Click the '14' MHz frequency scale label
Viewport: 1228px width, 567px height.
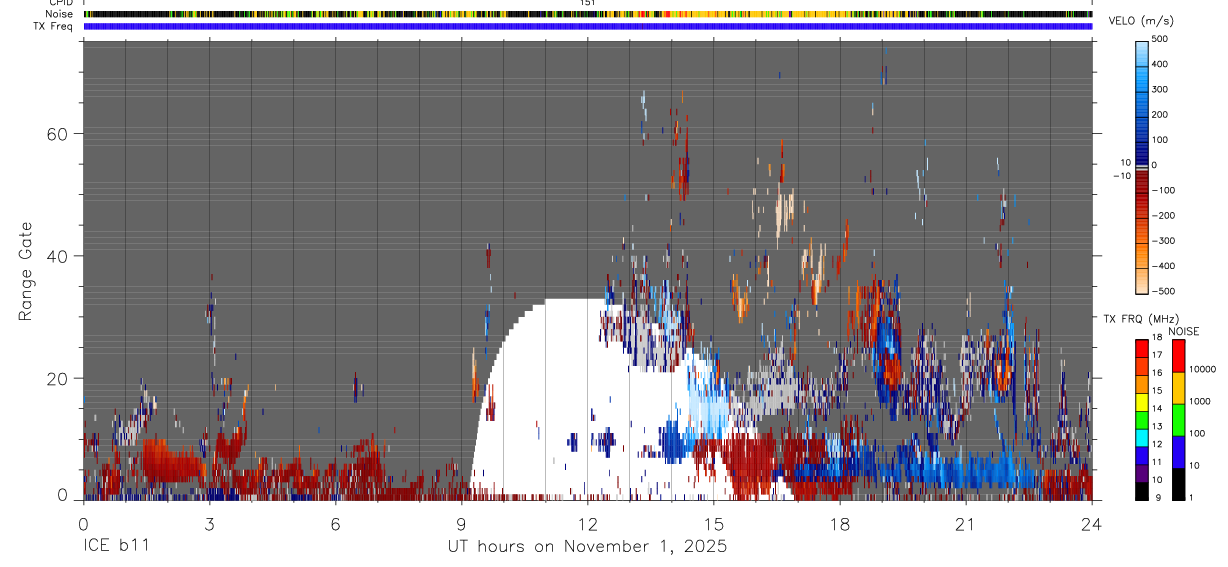1158,408
